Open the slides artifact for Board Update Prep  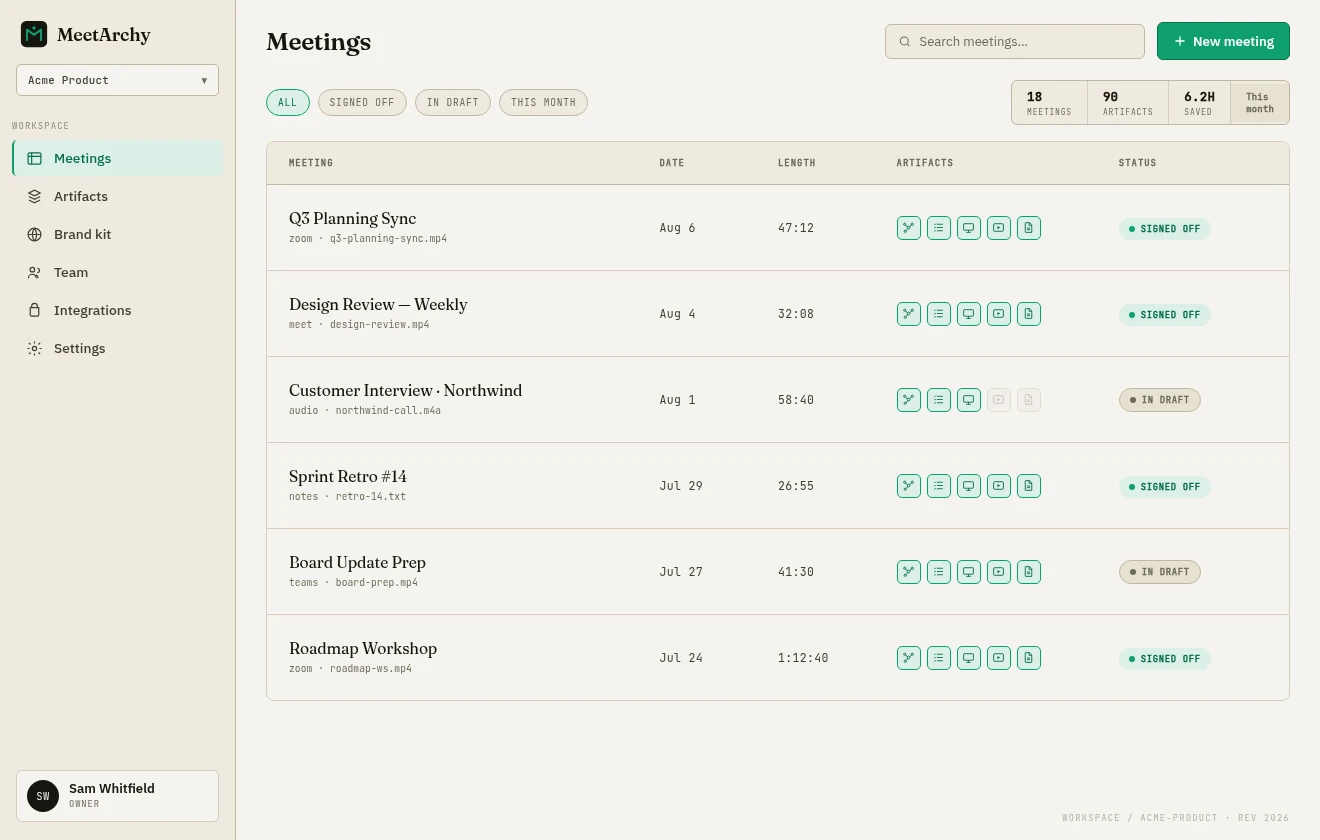click(969, 572)
